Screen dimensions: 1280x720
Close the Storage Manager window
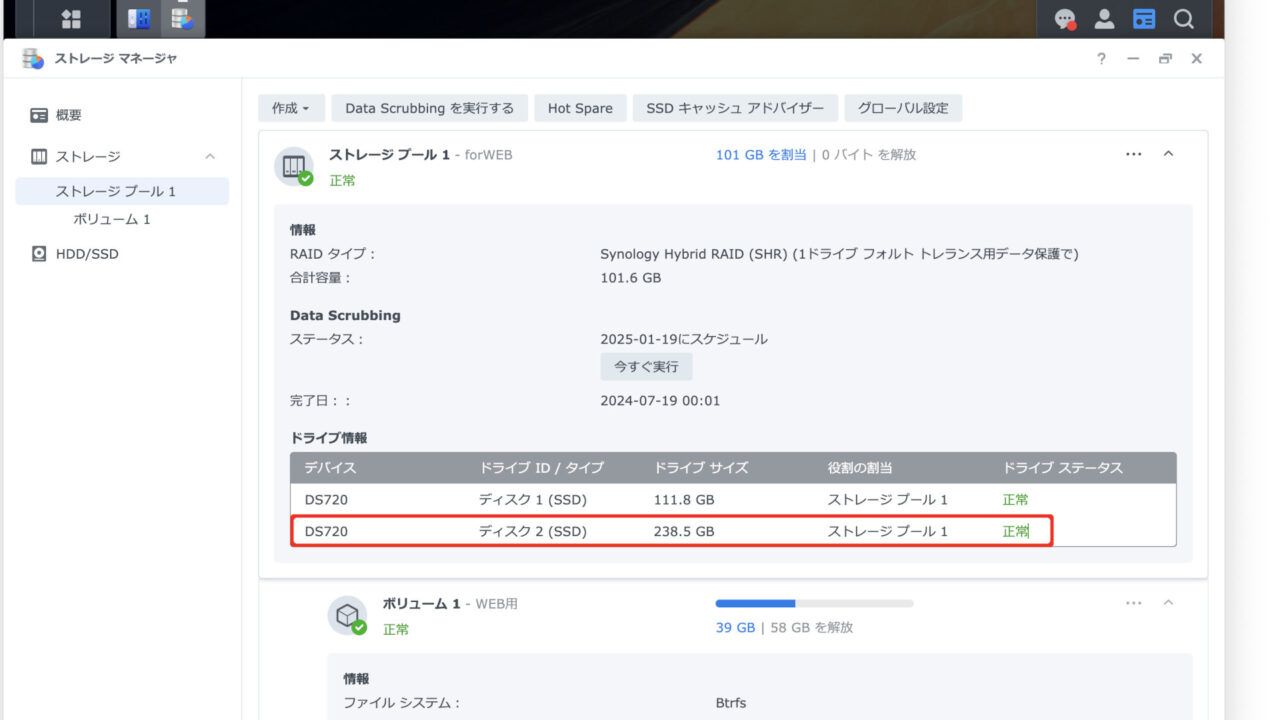(1196, 59)
